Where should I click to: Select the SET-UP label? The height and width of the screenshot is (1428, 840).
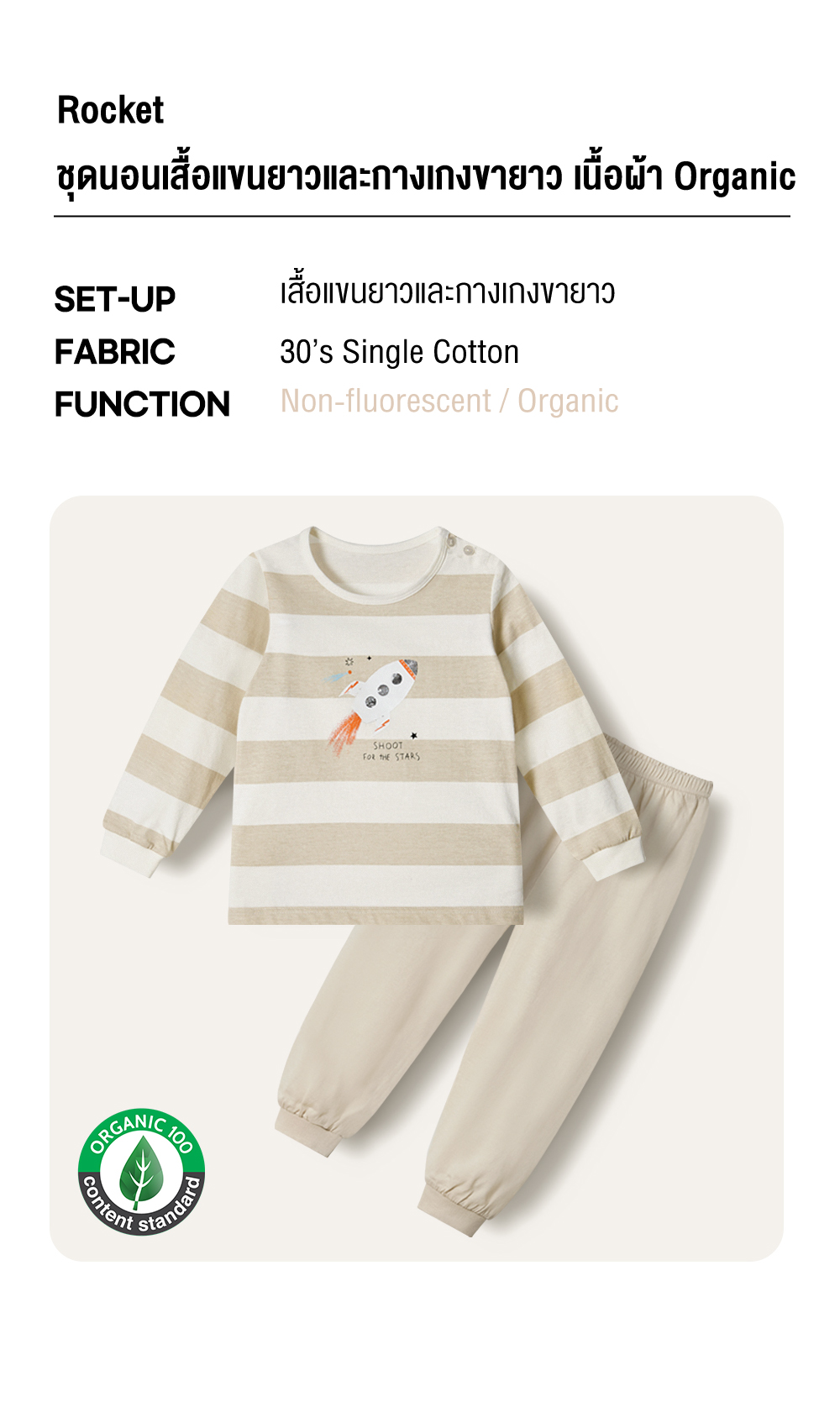pos(114,299)
